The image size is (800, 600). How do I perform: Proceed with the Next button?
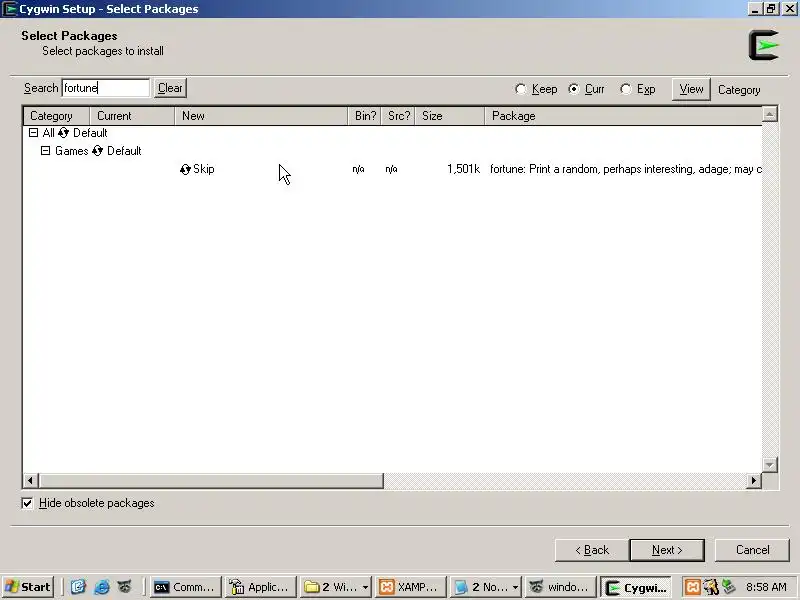(x=667, y=550)
